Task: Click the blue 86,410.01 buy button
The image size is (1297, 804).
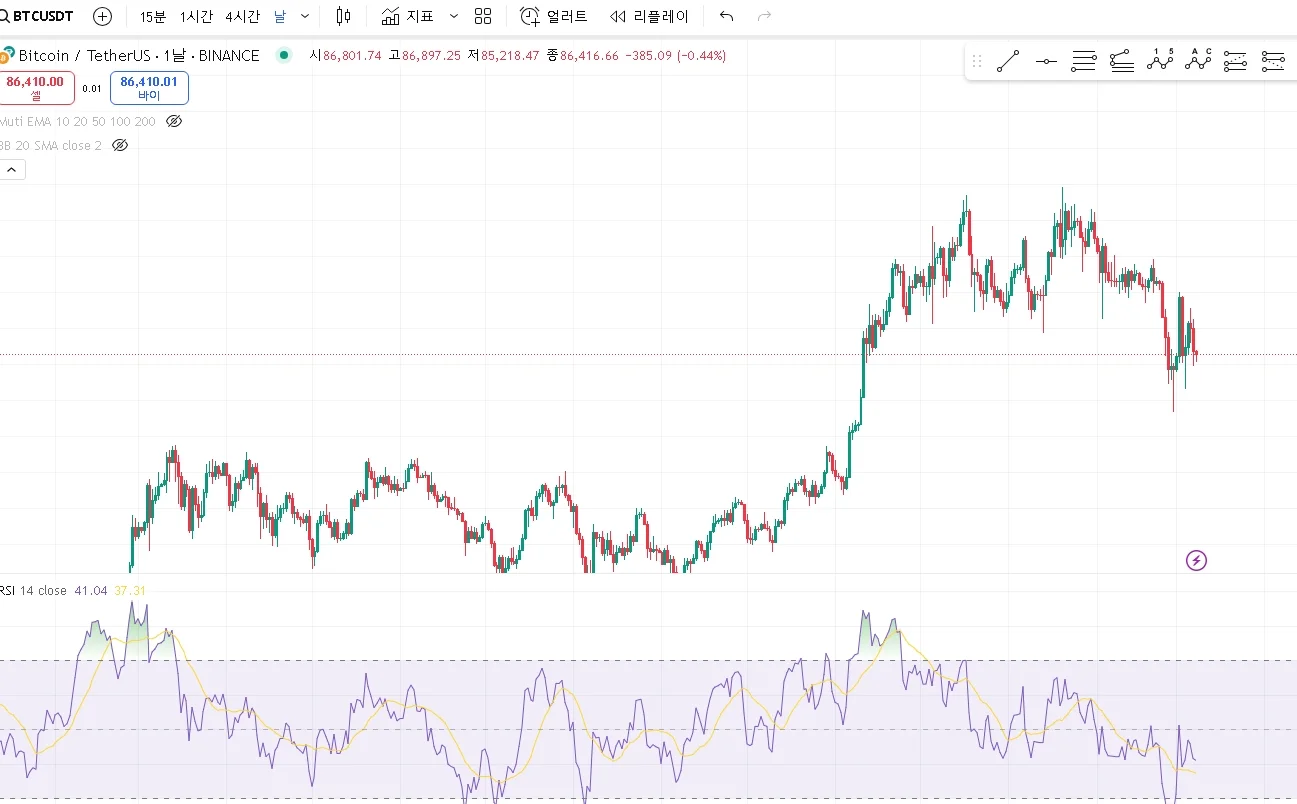Action: pyautogui.click(x=149, y=88)
